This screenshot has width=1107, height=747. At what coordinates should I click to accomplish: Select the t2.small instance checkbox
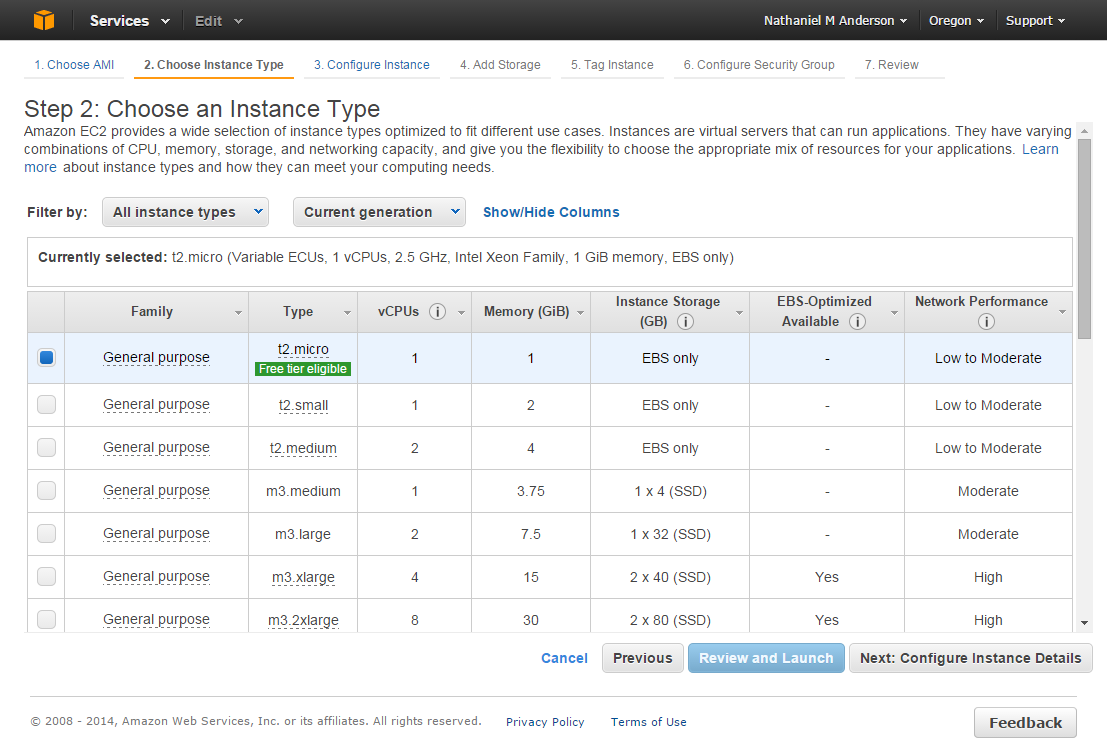coord(46,405)
